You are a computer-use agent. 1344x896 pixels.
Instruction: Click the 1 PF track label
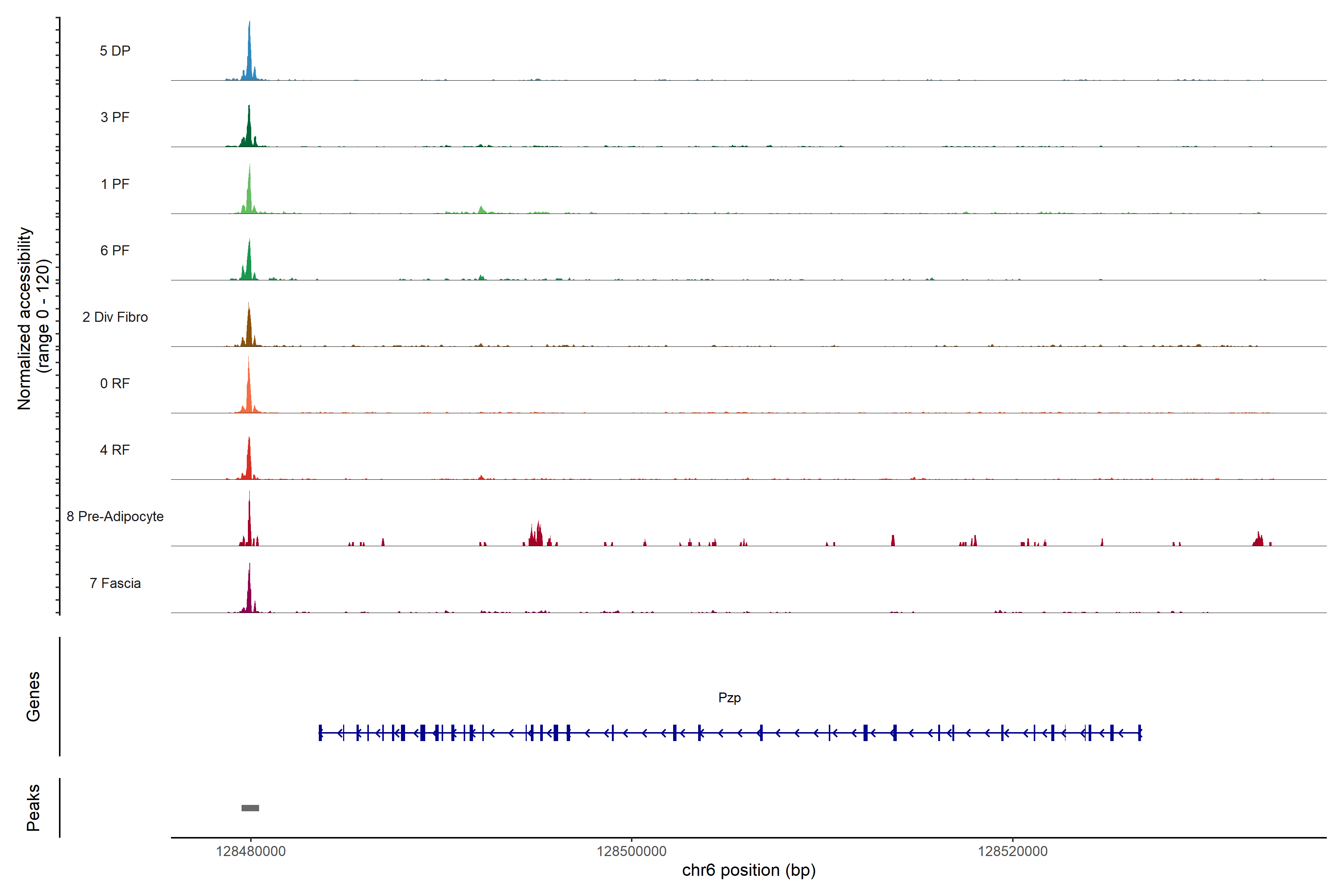coord(115,184)
